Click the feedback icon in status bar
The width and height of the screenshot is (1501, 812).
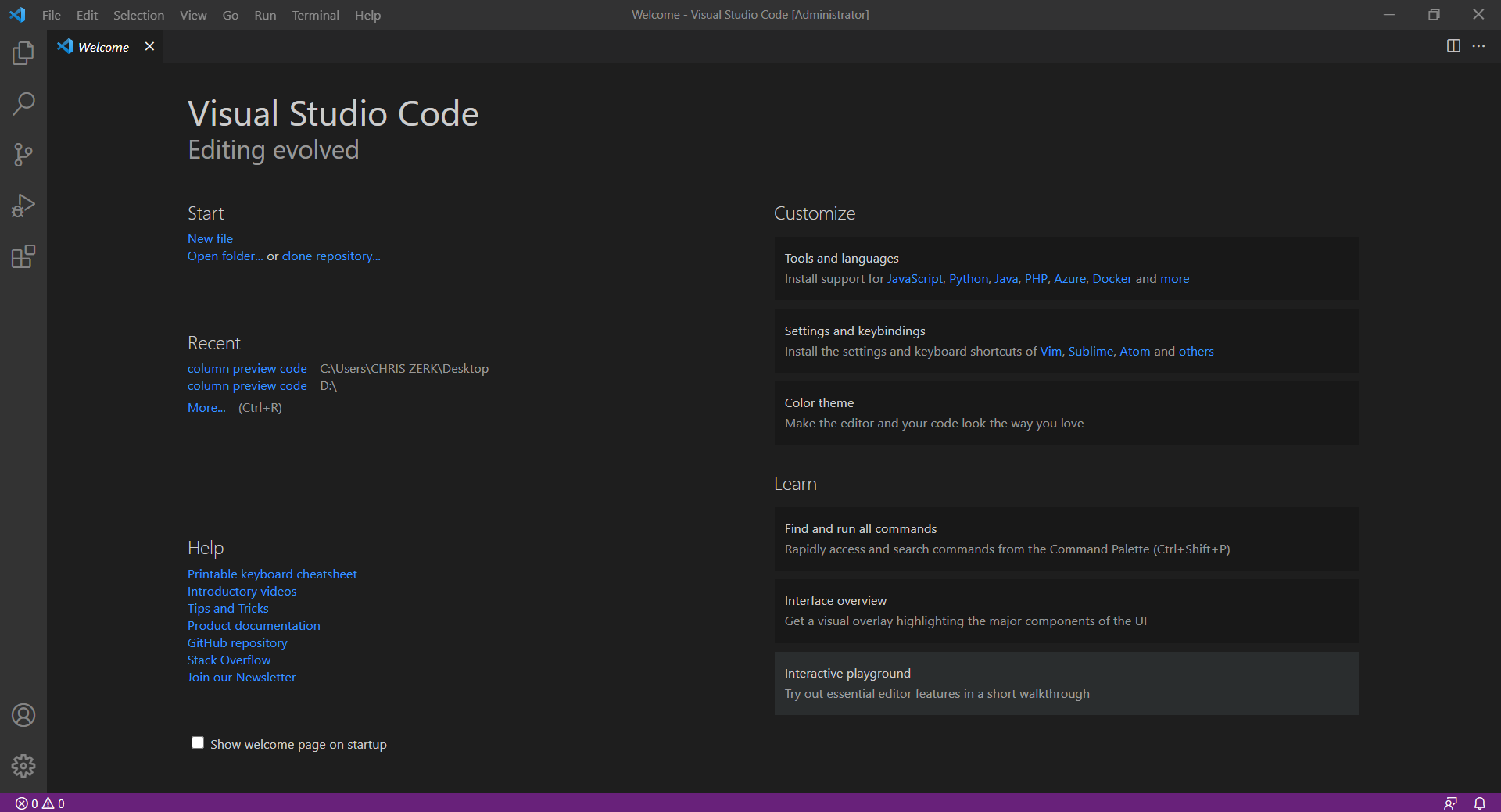(x=1450, y=803)
